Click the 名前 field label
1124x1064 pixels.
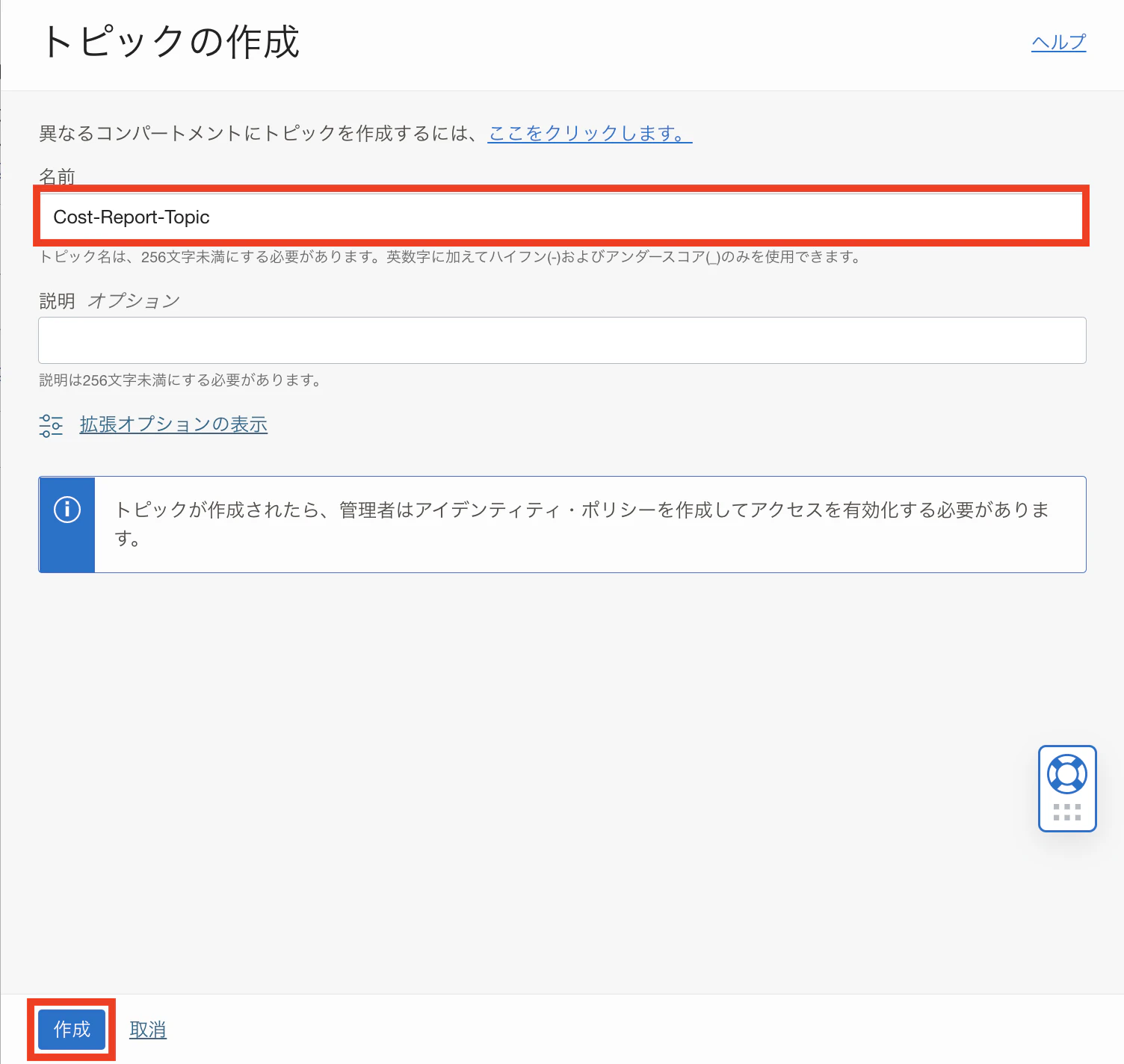57,176
